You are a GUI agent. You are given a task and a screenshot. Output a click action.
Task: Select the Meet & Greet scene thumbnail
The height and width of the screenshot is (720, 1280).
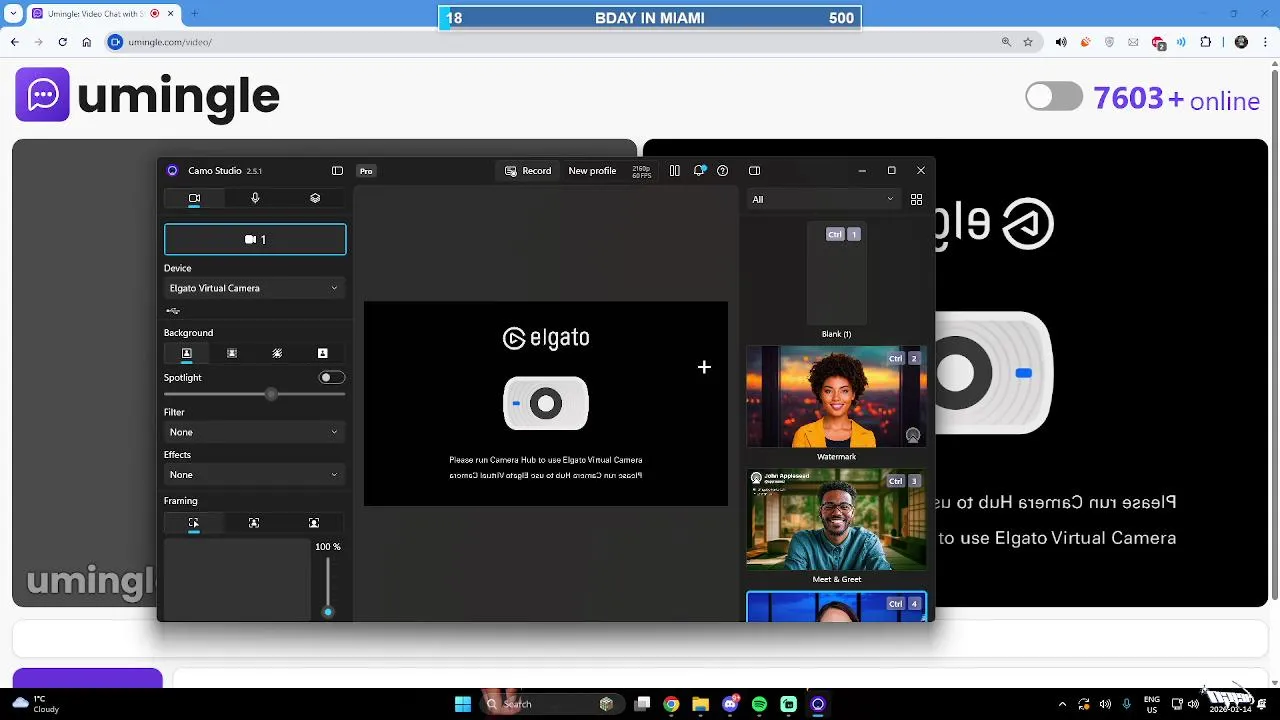836,520
